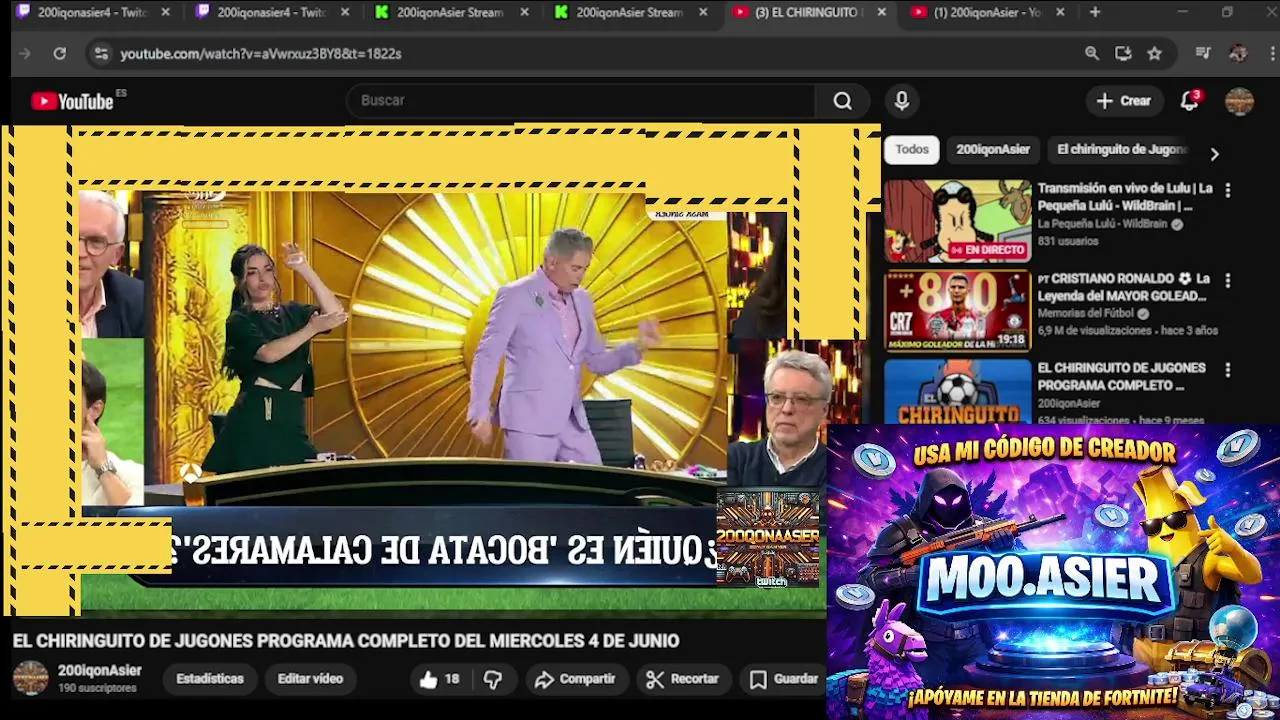Click the Crear button

1124,101
